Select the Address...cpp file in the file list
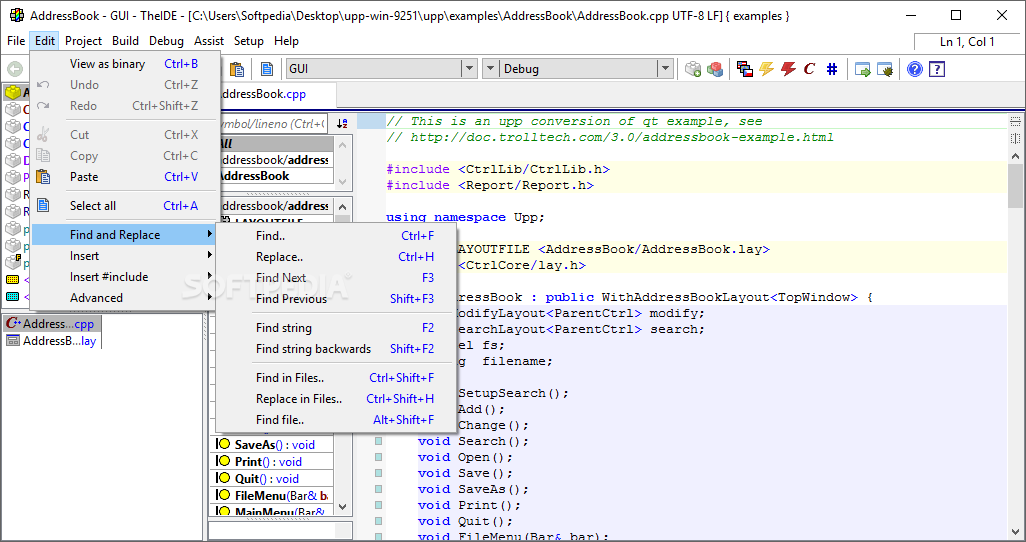The image size is (1026, 542). (x=50, y=323)
